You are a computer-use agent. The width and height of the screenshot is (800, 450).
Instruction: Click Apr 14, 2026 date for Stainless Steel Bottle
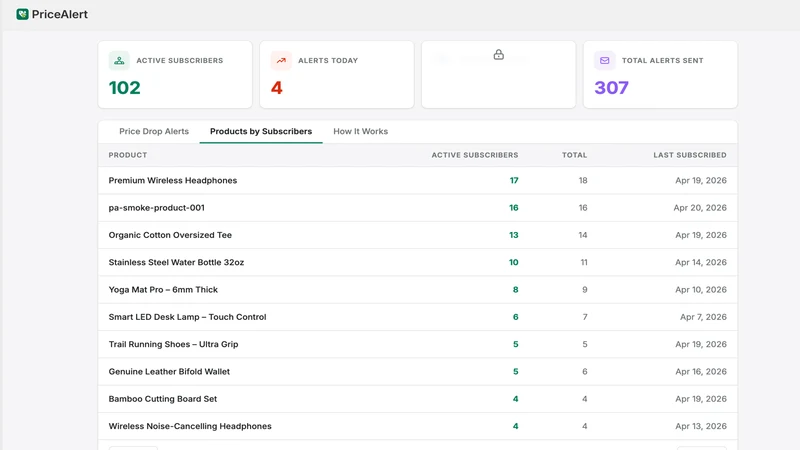pyautogui.click(x=701, y=262)
